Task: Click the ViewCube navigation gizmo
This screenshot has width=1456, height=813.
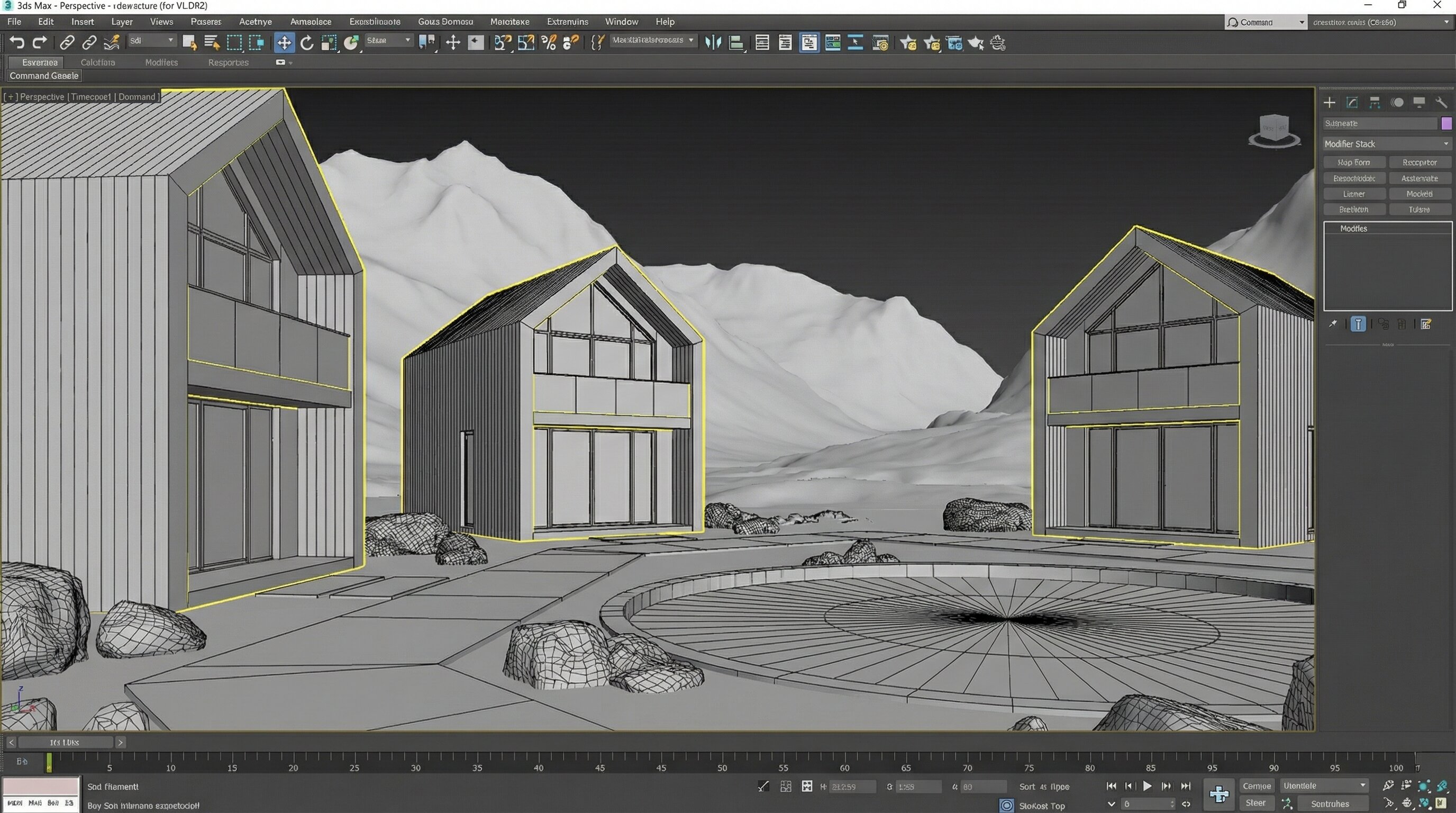Action: tap(1274, 131)
